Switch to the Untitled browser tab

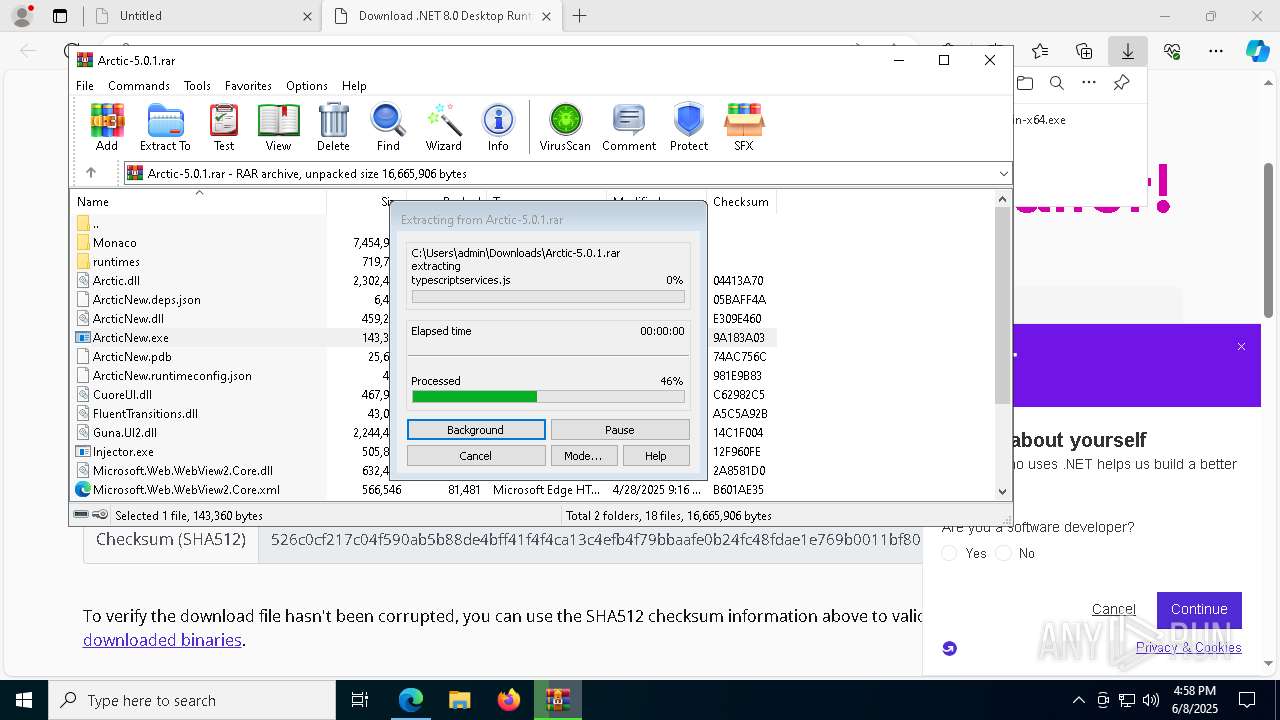(x=200, y=16)
